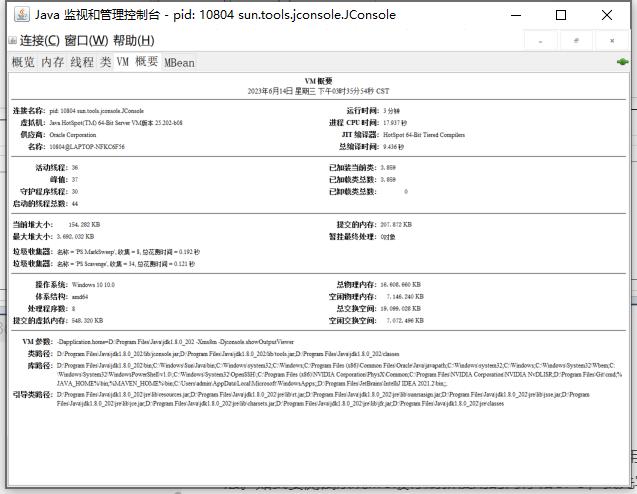The height and width of the screenshot is (494, 637).
Task: Open the 窗口(W) menu
Action: point(86,41)
